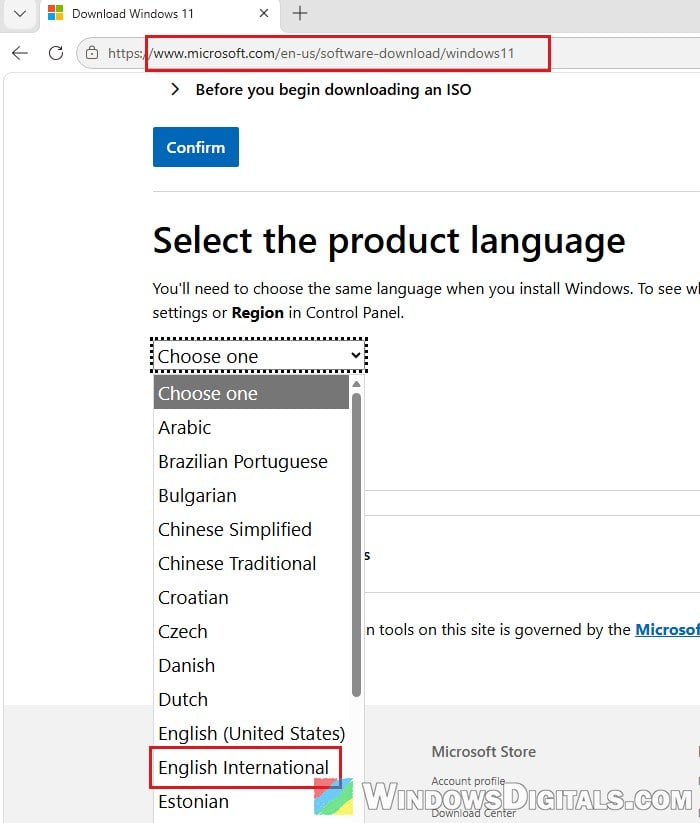Screen dimensions: 700x823
Task: Expand Before you begin downloading an ISO
Action: coord(321,90)
